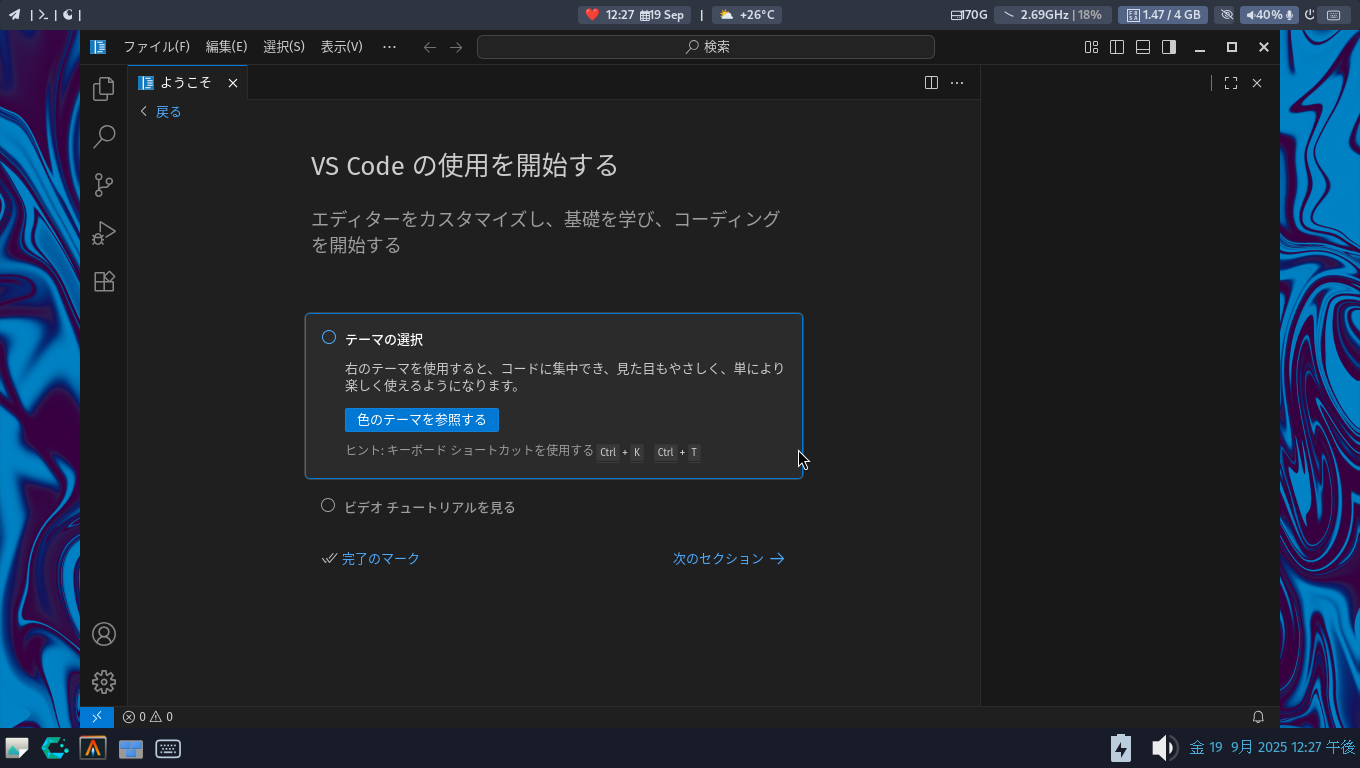Open the Accounts menu in the activity bar

103,634
